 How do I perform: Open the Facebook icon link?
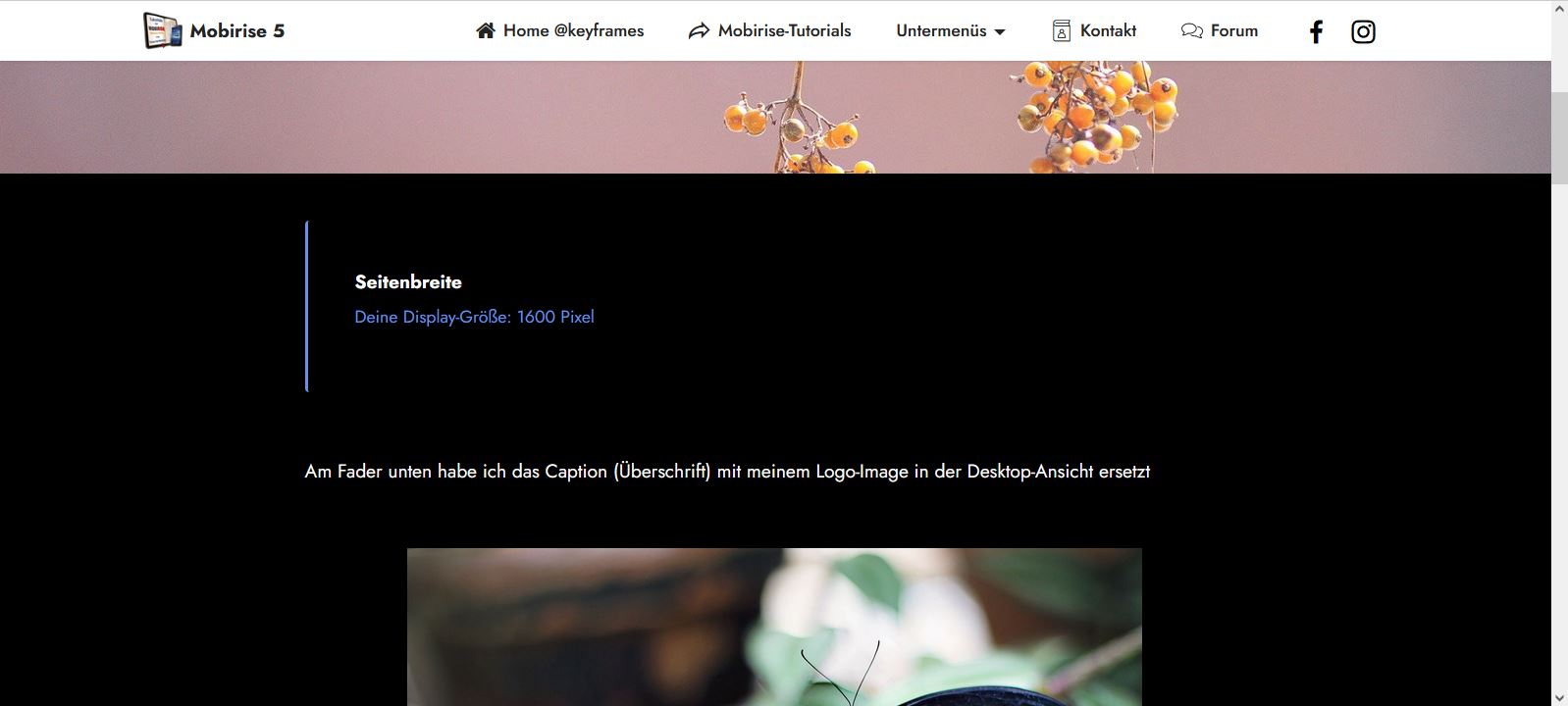tap(1316, 31)
